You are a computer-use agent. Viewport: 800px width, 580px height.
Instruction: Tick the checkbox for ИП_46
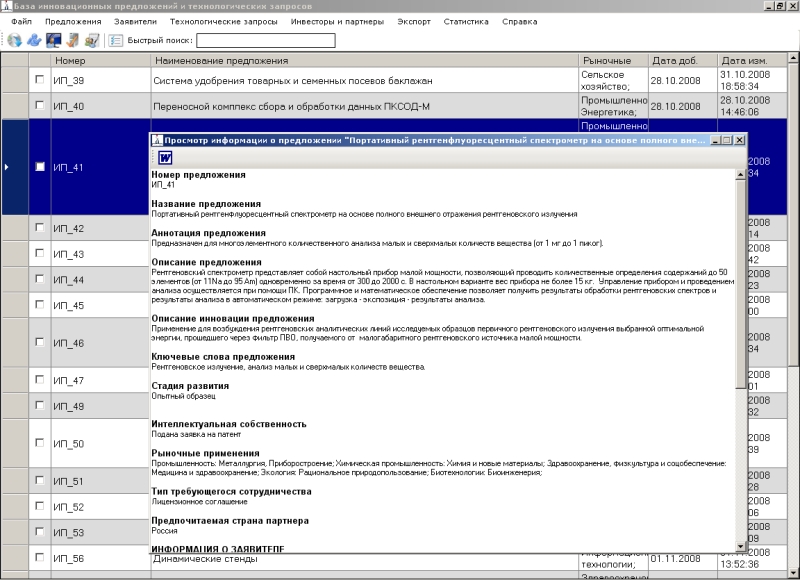pos(40,342)
